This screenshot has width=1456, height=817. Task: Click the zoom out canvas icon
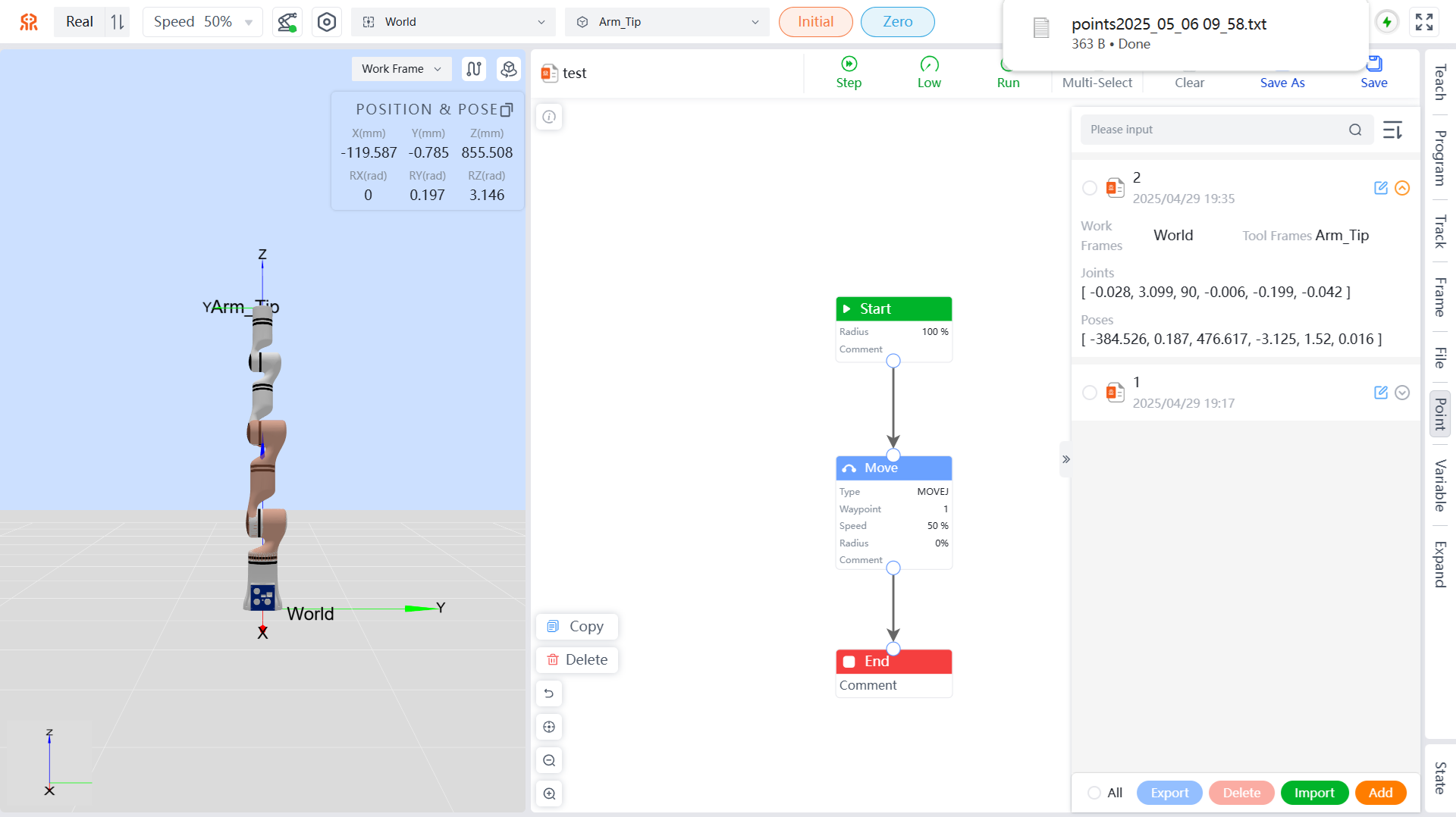pyautogui.click(x=549, y=760)
